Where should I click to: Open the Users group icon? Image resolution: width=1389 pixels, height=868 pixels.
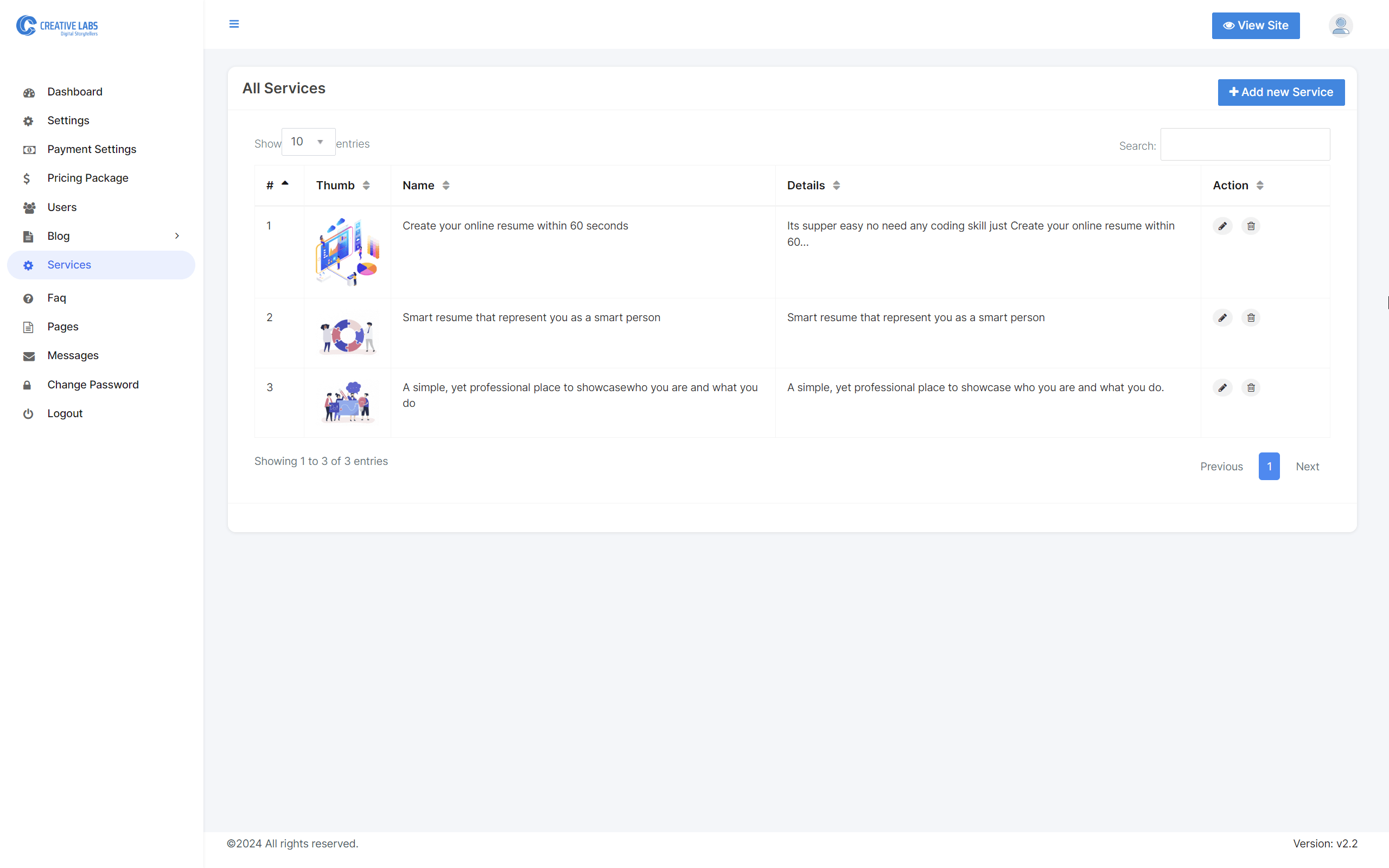[x=29, y=207]
